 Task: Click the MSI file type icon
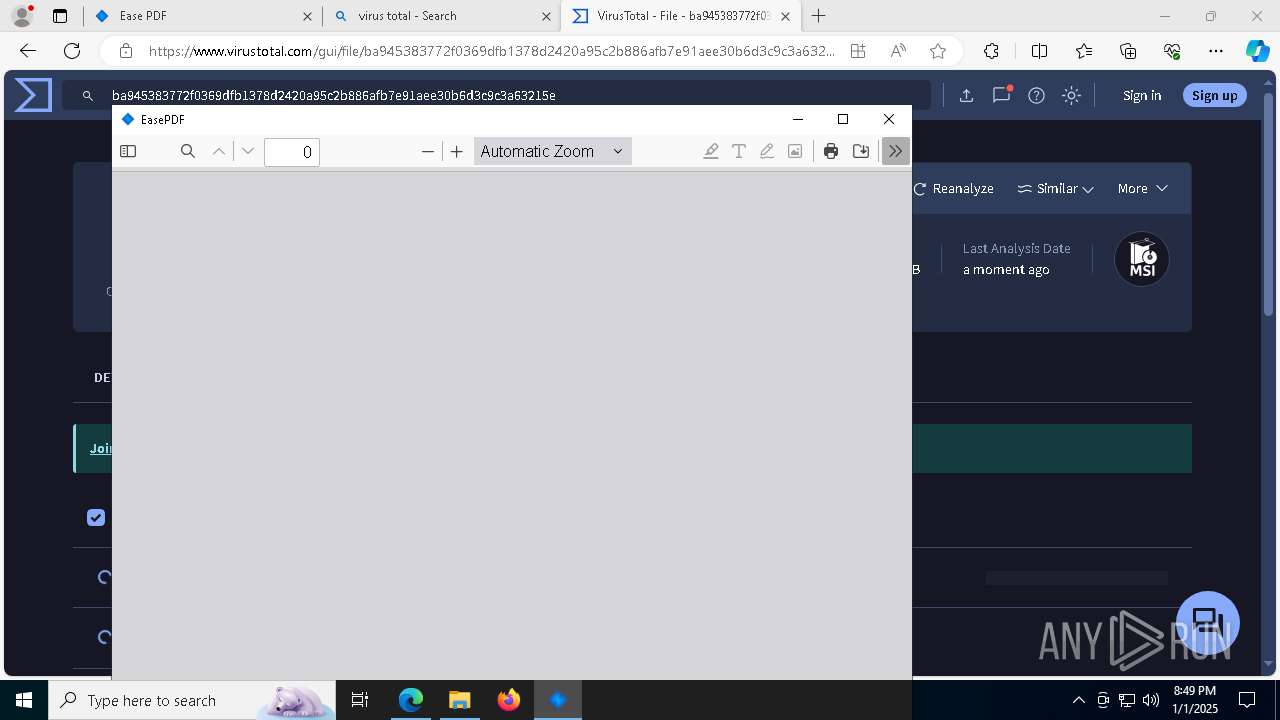pyautogui.click(x=1142, y=260)
